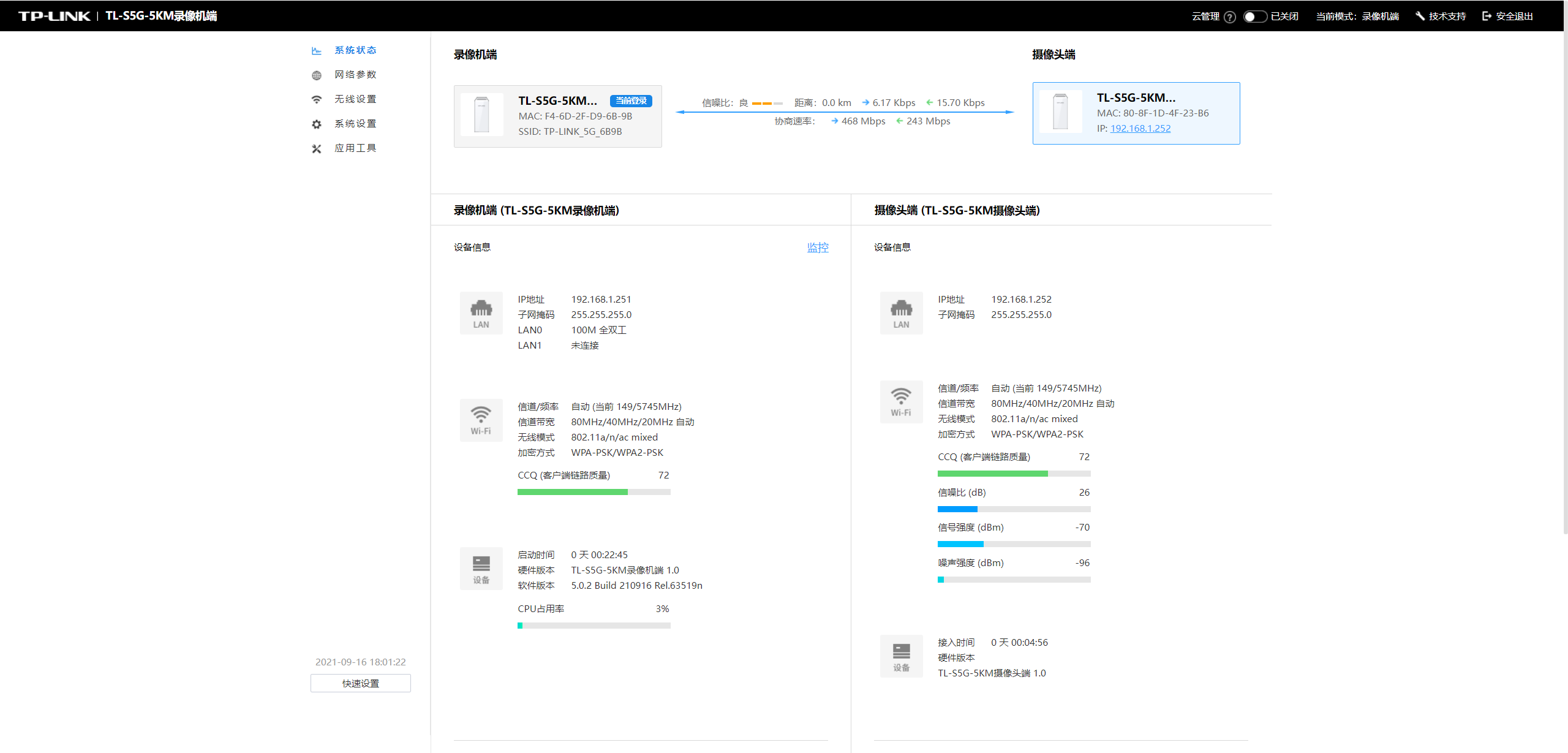
Task: Click the Application Tools wrench icon
Action: [316, 148]
